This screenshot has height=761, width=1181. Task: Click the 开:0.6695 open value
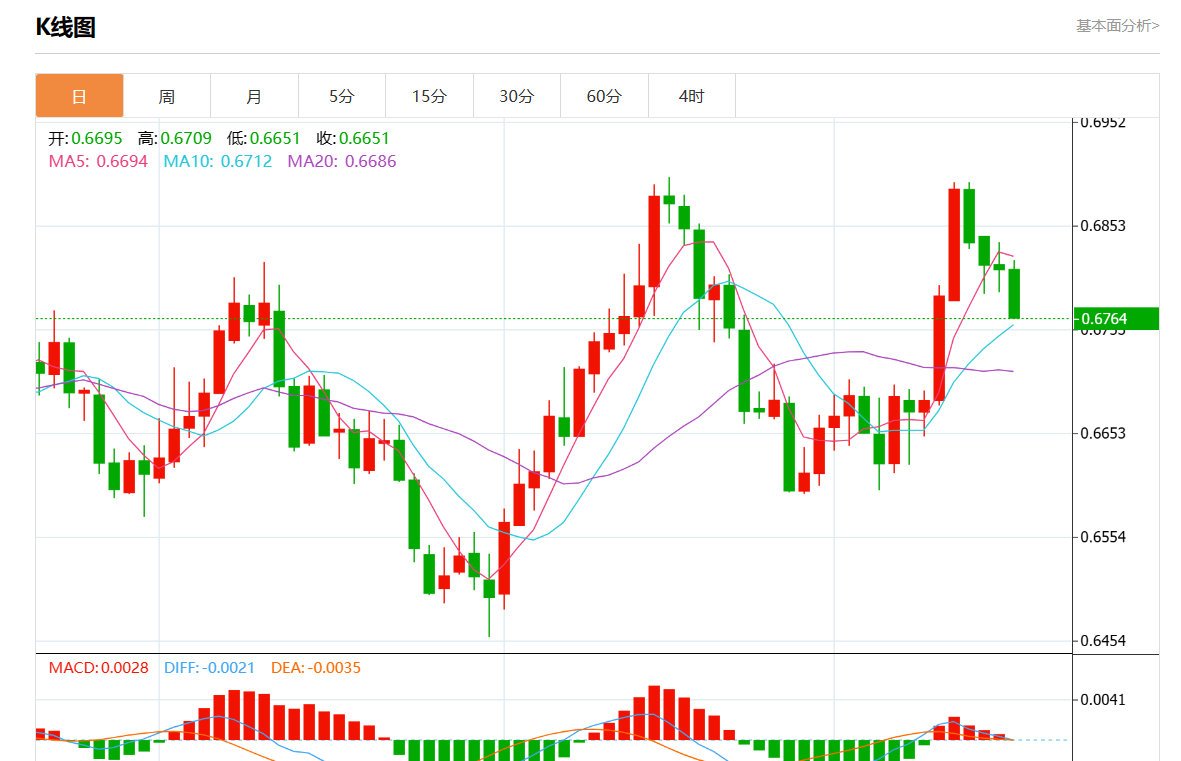tap(85, 139)
